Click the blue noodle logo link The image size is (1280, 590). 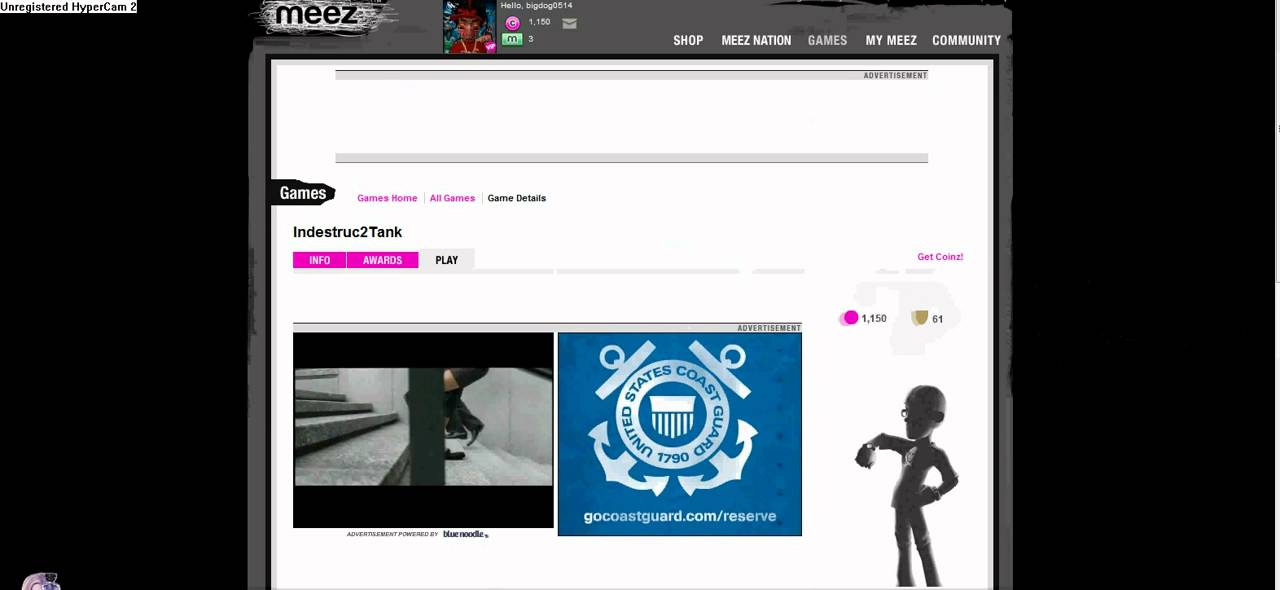pyautogui.click(x=465, y=534)
